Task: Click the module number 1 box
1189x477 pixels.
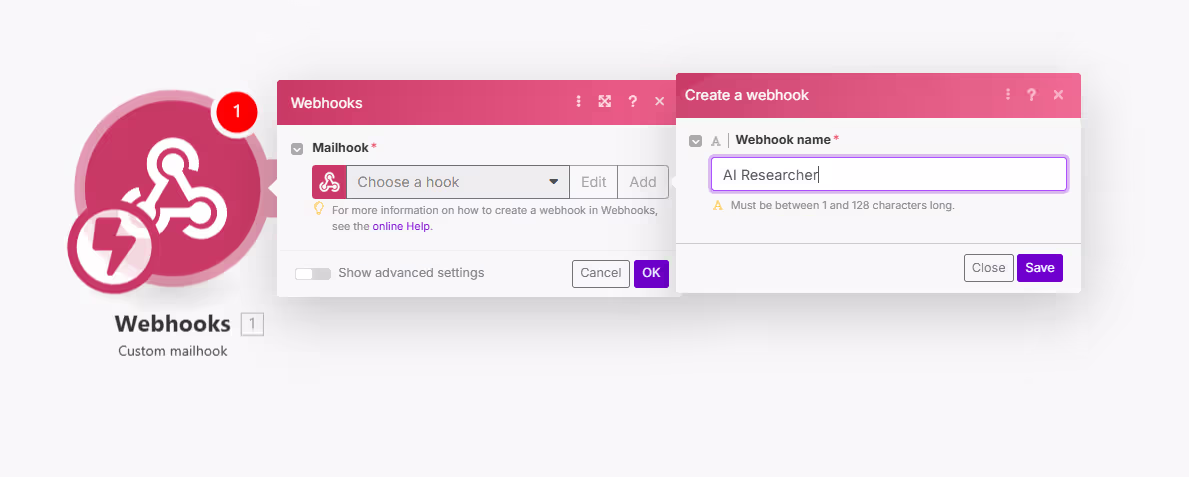Action: (253, 325)
